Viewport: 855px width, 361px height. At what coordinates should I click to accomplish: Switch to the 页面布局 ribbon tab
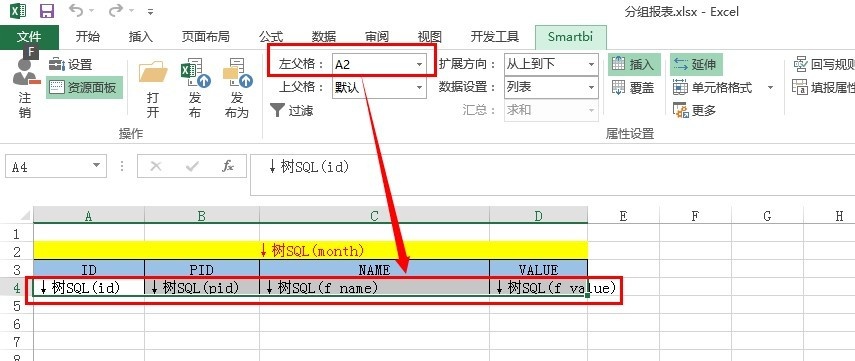[205, 37]
